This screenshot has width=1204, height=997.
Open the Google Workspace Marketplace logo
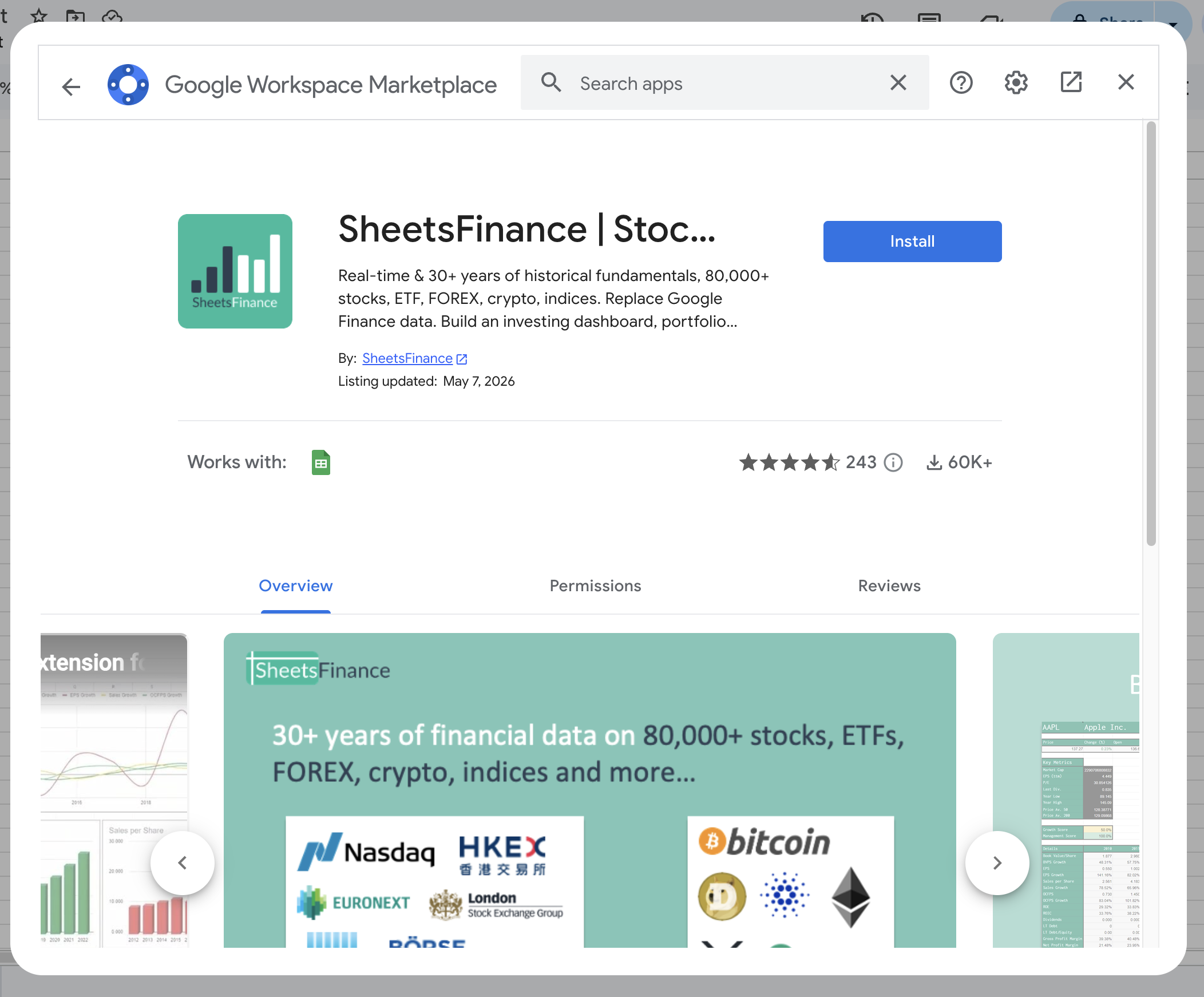(x=128, y=85)
